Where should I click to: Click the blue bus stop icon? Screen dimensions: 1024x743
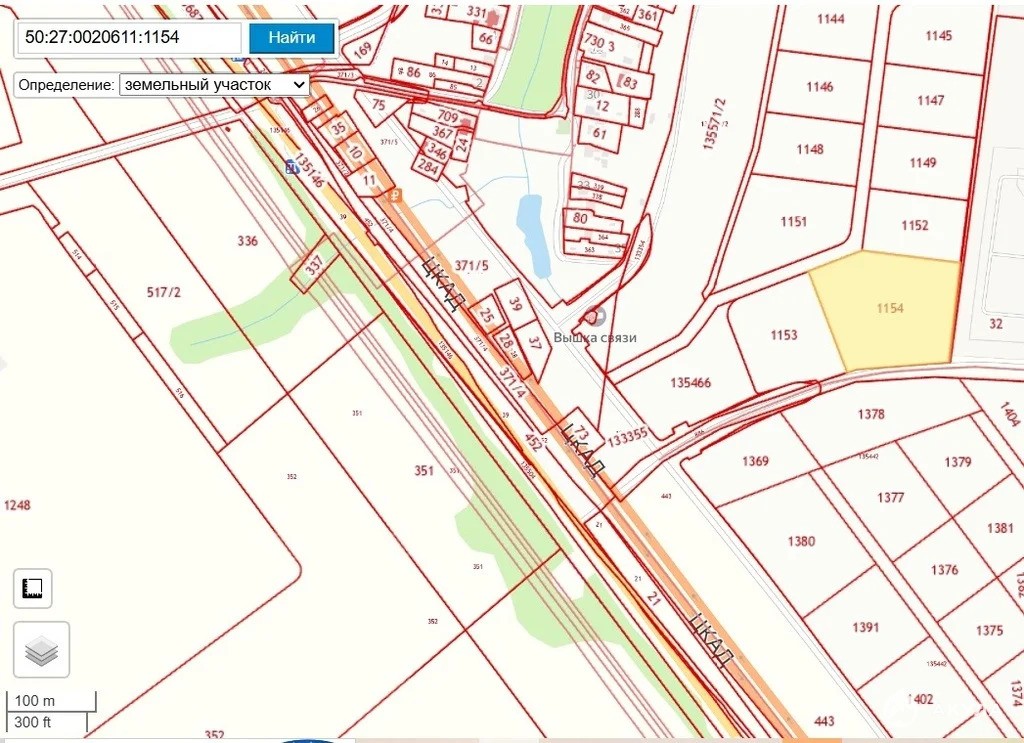click(x=292, y=166)
